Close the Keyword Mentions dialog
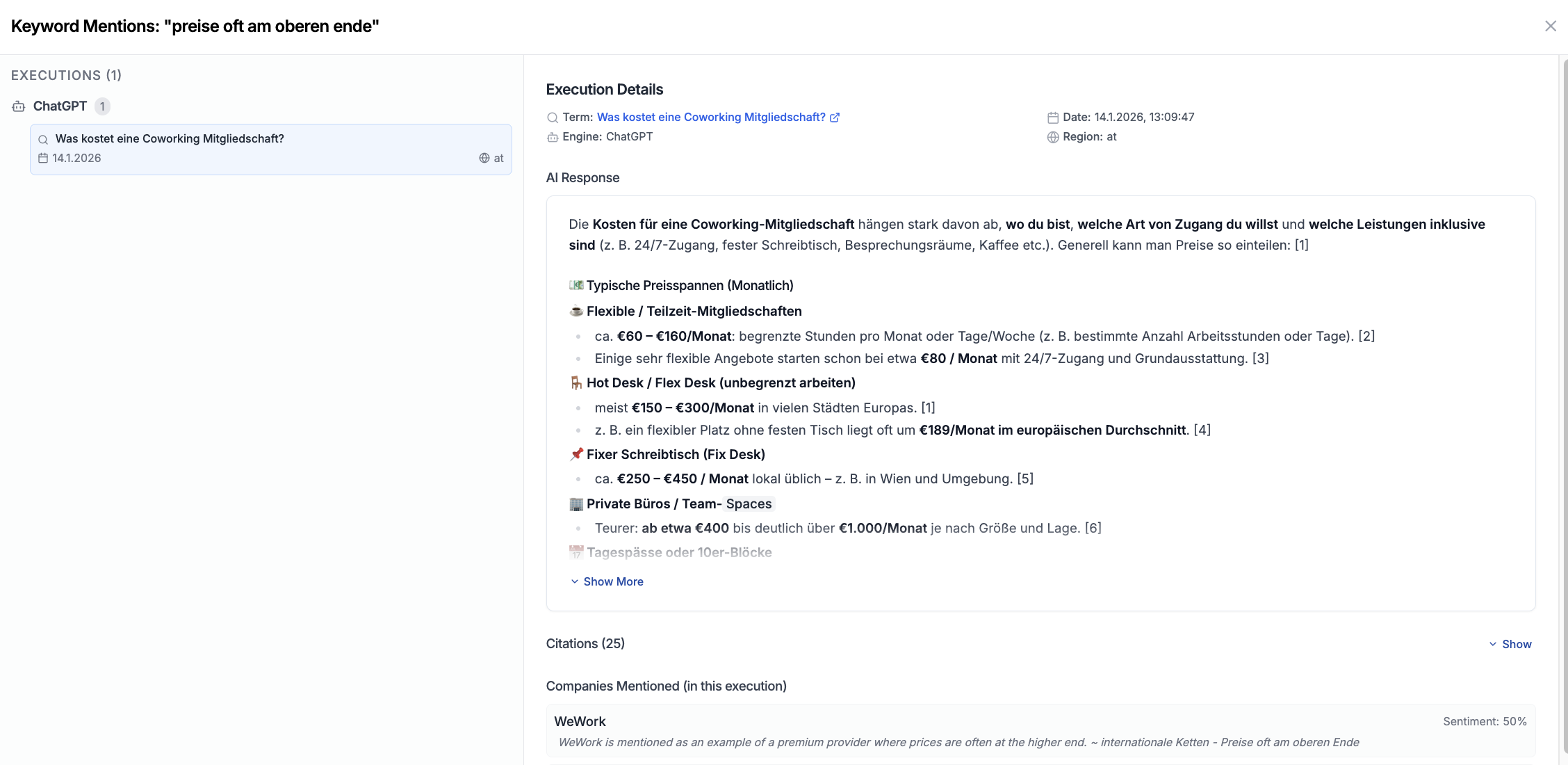This screenshot has width=1568, height=765. [x=1550, y=26]
